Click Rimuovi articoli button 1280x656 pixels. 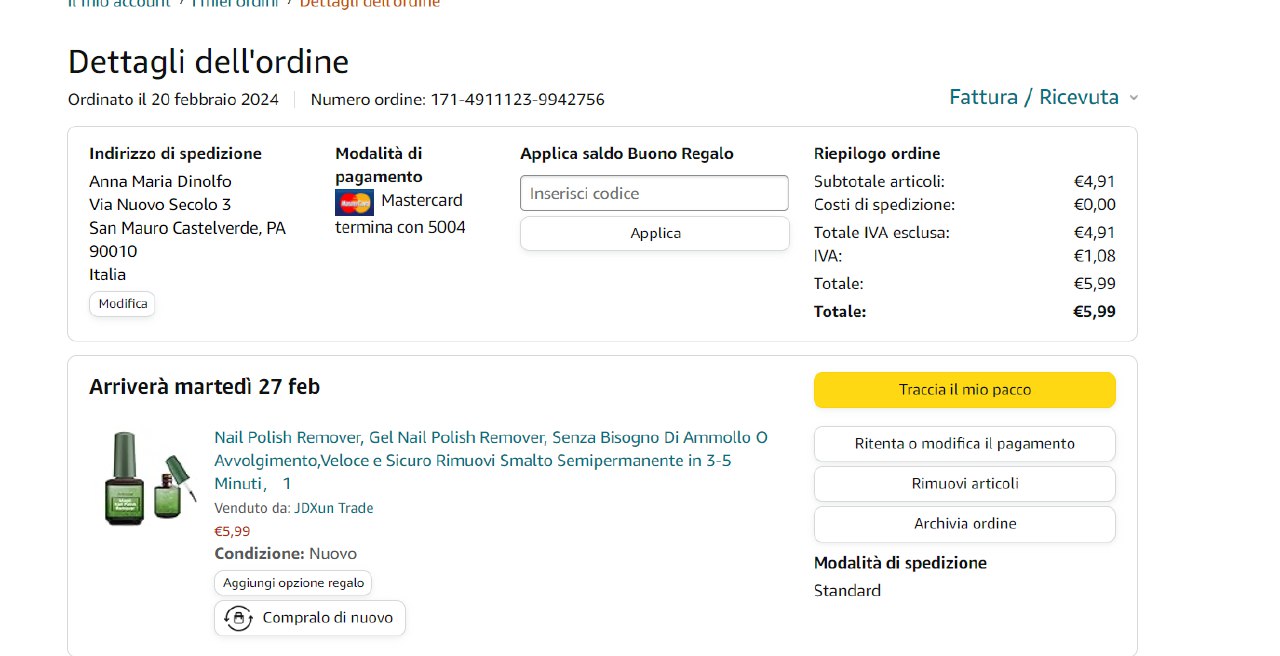964,484
